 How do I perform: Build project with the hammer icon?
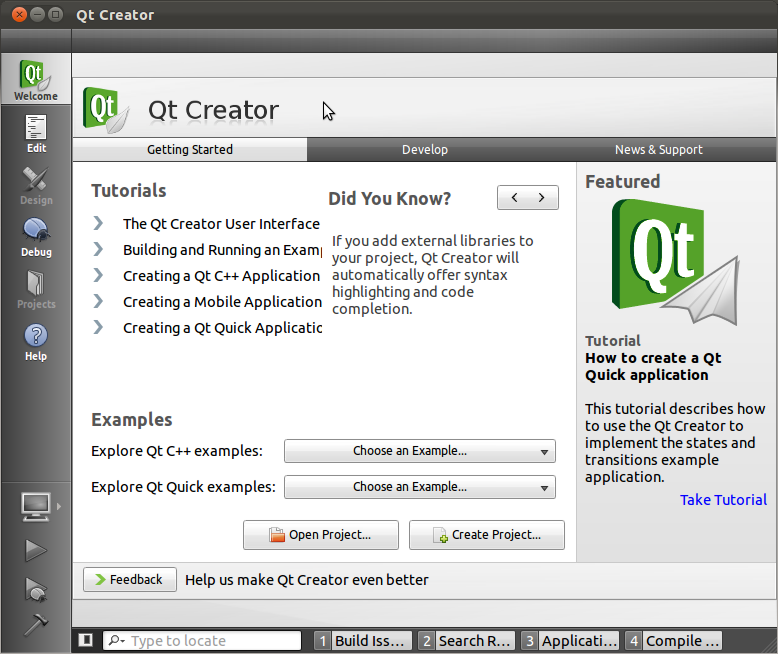point(36,624)
